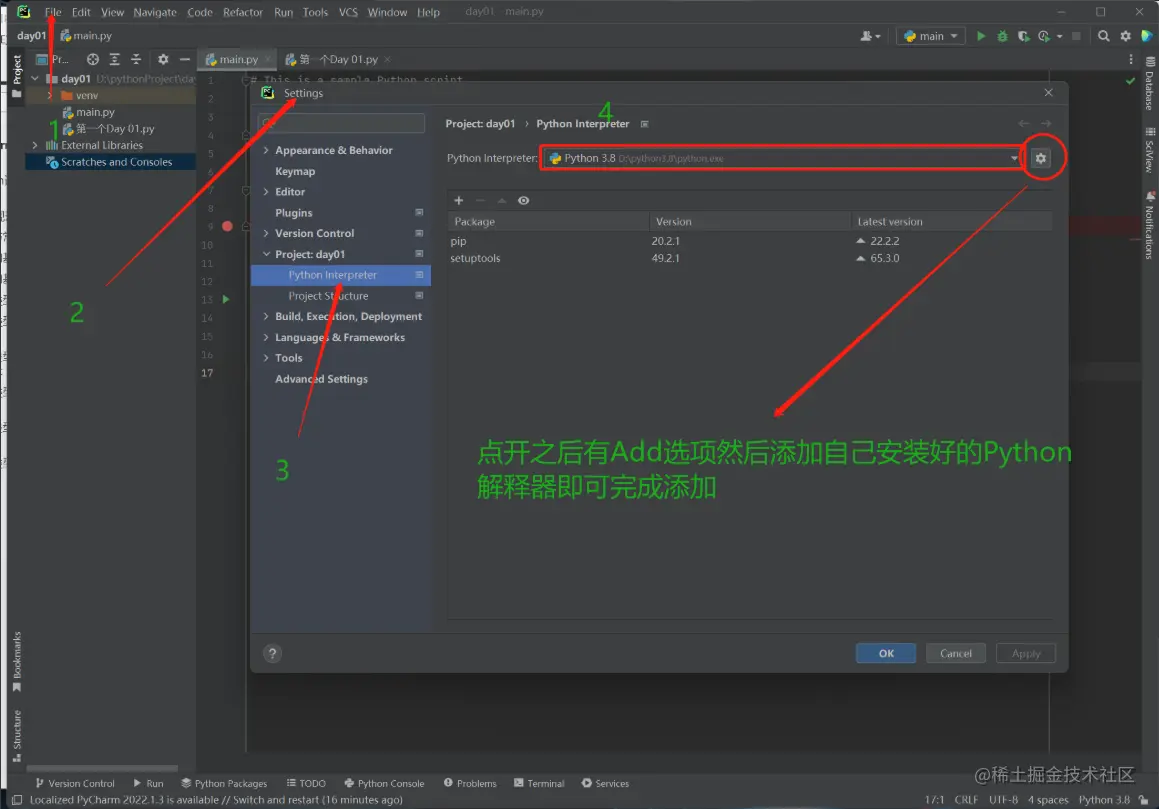Expand Build, Execution, Deployment node
1159x809 pixels.
(266, 316)
